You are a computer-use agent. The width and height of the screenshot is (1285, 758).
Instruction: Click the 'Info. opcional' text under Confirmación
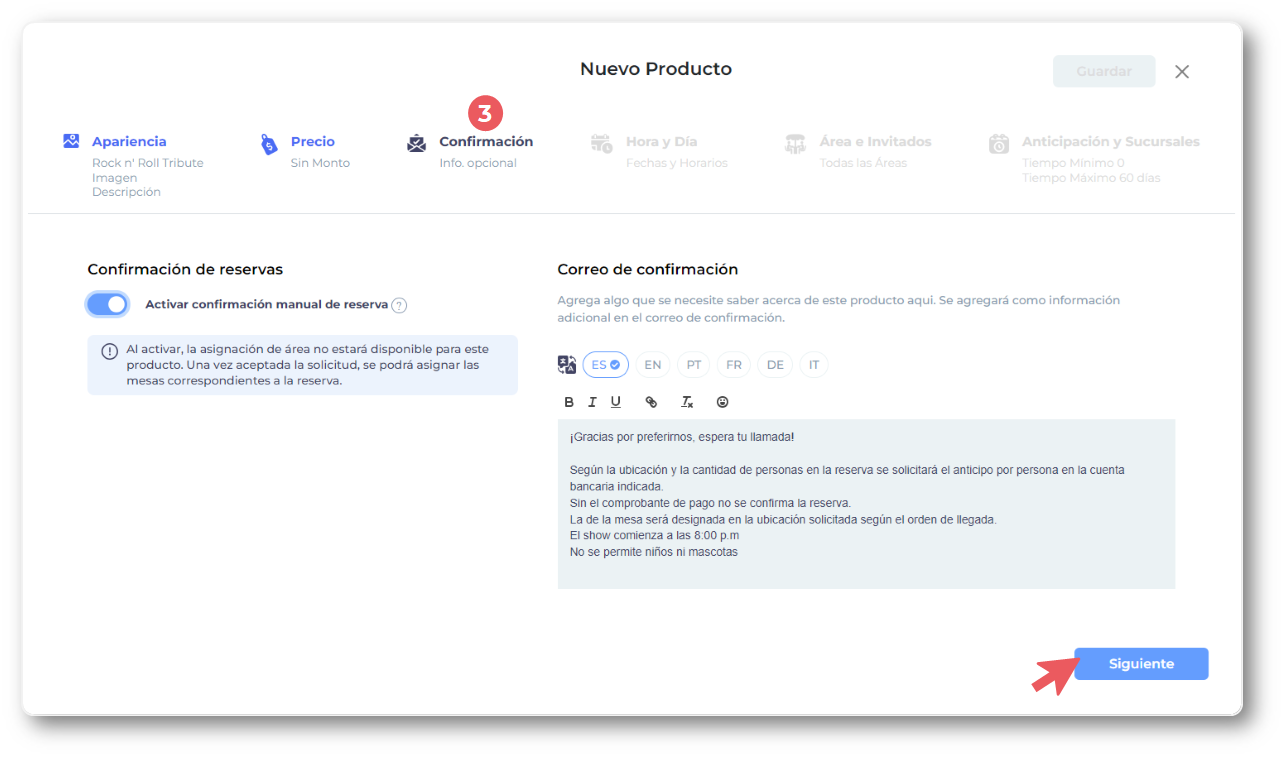(478, 163)
